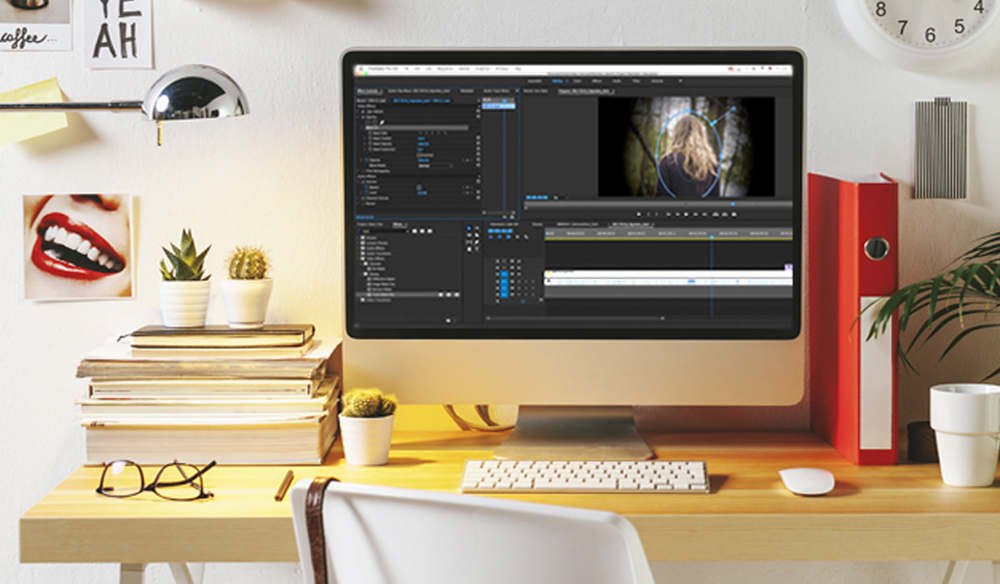Click the Extract button in Program Monitor
The image size is (1000, 584).
tap(723, 213)
